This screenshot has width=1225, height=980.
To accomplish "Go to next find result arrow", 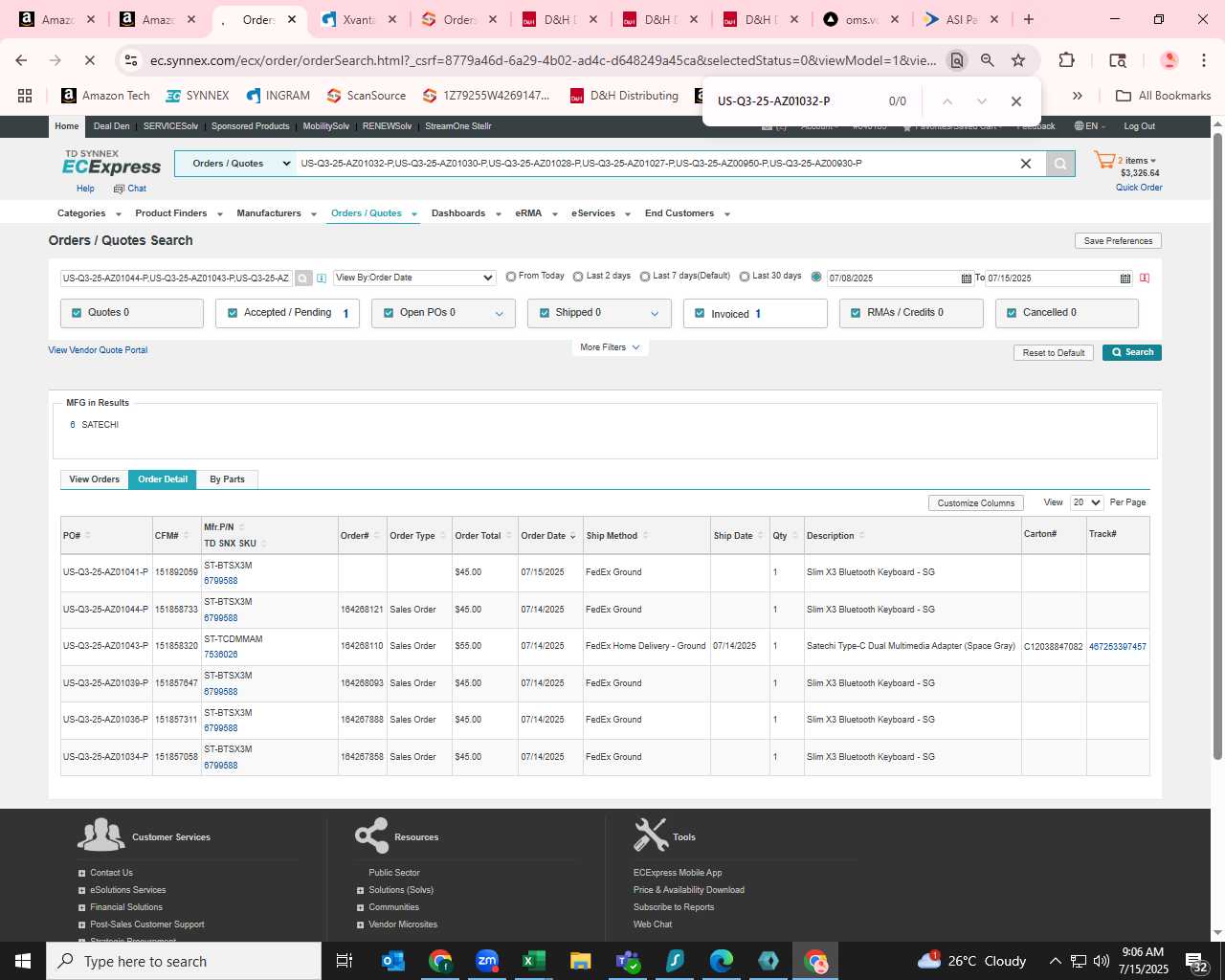I will point(981,101).
